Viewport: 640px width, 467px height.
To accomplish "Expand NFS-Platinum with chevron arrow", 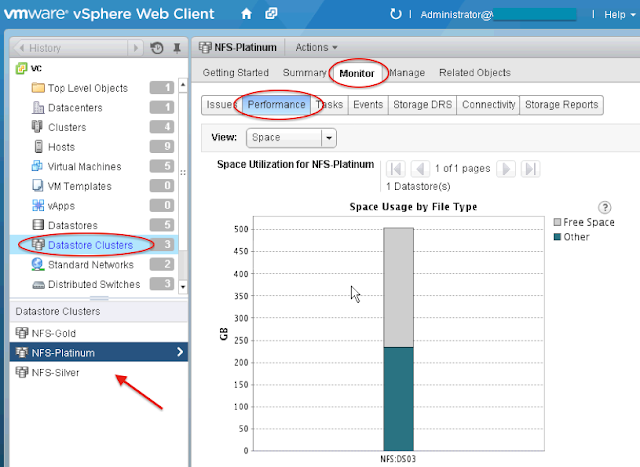I will coord(180,352).
